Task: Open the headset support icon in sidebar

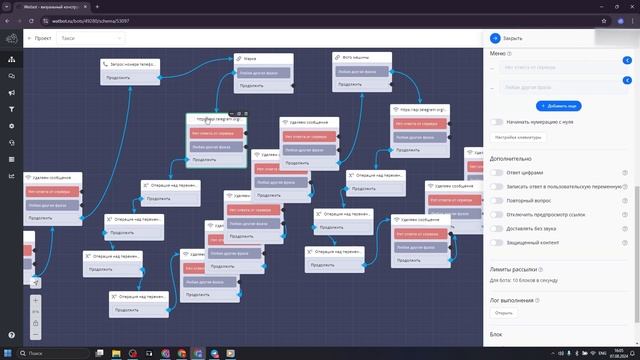Action: 11,142
